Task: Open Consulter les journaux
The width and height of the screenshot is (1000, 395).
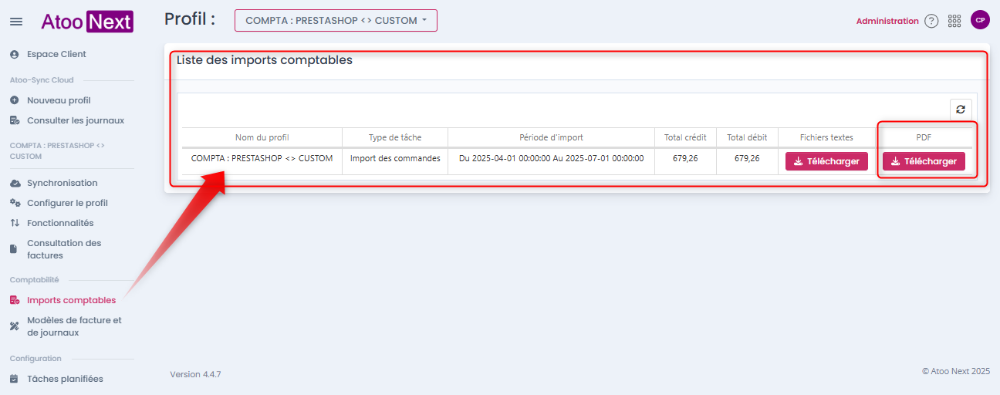Action: tap(75, 120)
